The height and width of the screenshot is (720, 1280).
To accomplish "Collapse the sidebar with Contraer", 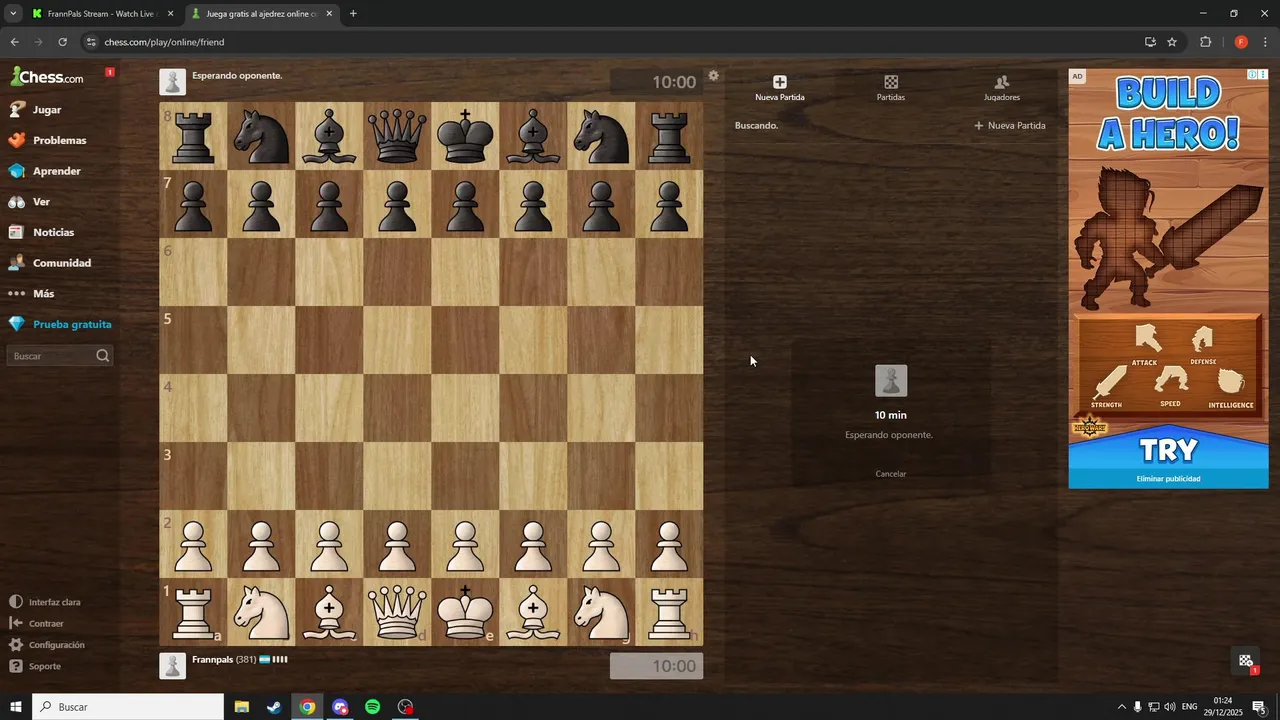I will [x=37, y=623].
